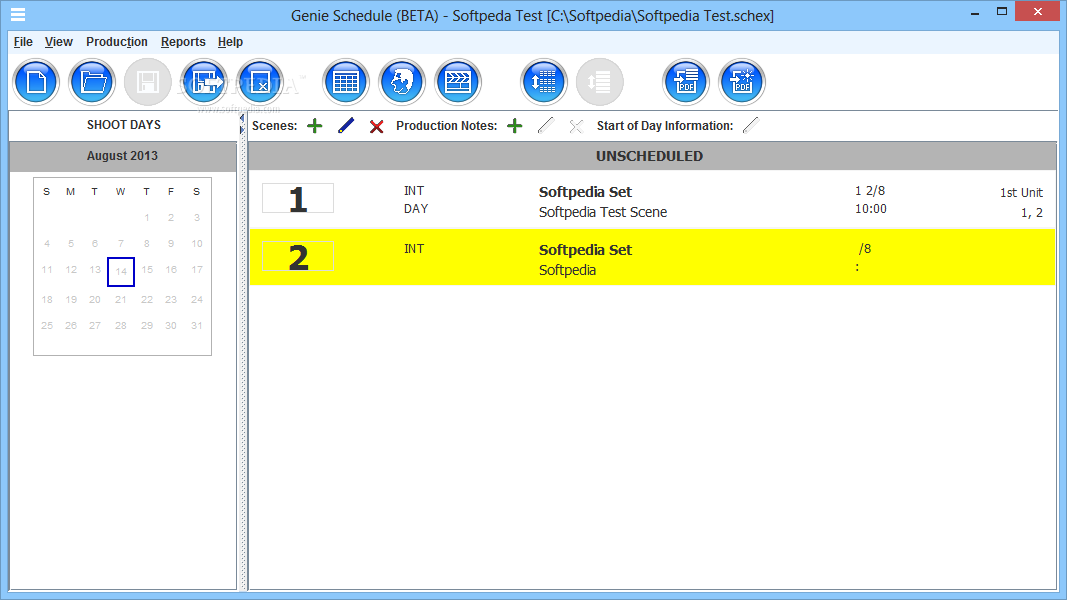Viewport: 1067px width, 600px height.
Task: Click the SHOOT DAYS panel header
Action: coord(124,125)
